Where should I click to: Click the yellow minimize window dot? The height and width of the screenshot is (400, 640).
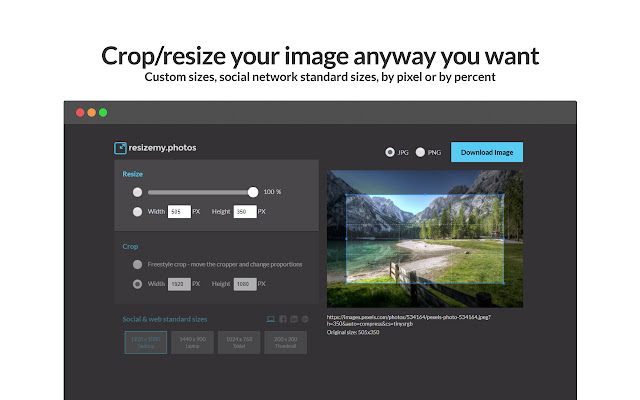tap(91, 113)
